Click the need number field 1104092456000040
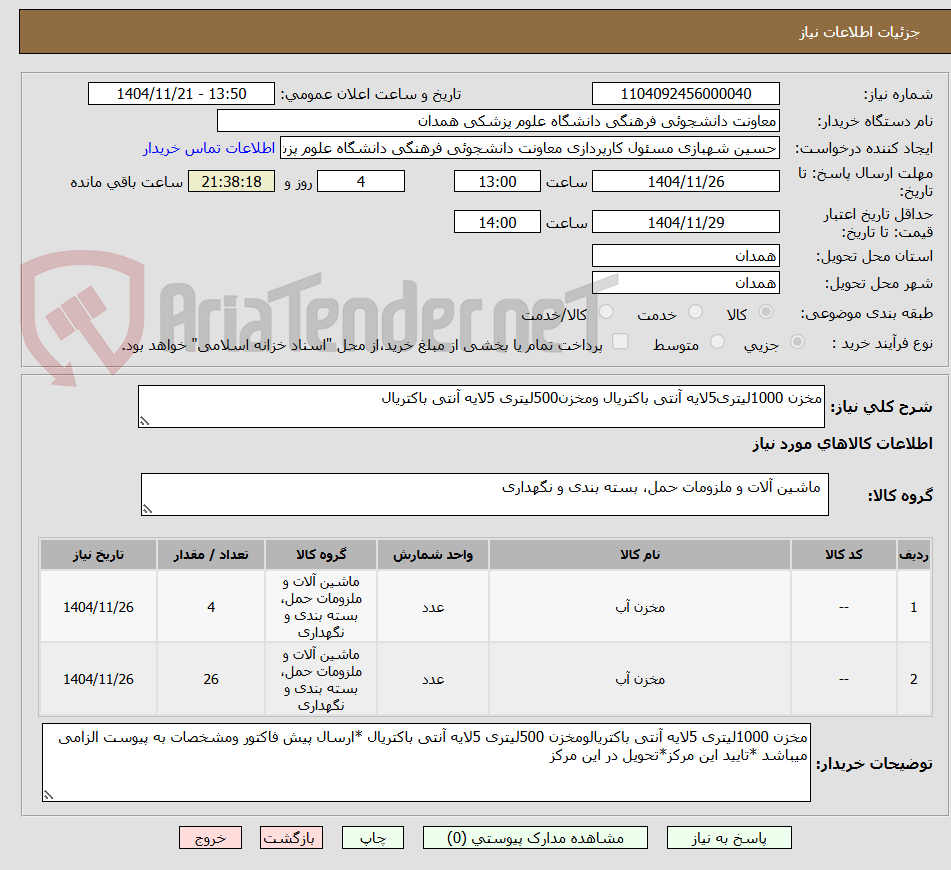The height and width of the screenshot is (870, 951). click(685, 94)
